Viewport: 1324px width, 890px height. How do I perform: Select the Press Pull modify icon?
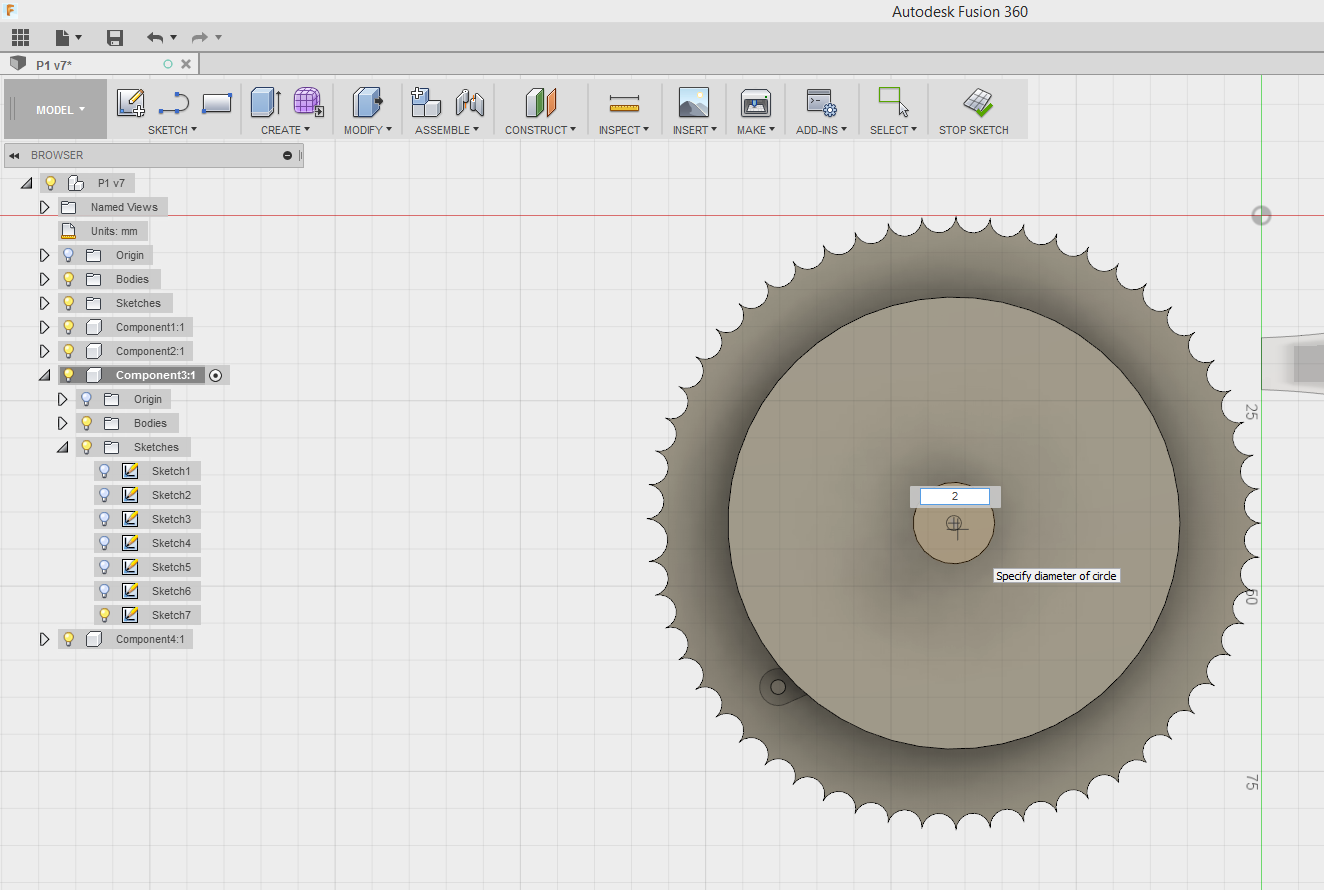click(368, 102)
